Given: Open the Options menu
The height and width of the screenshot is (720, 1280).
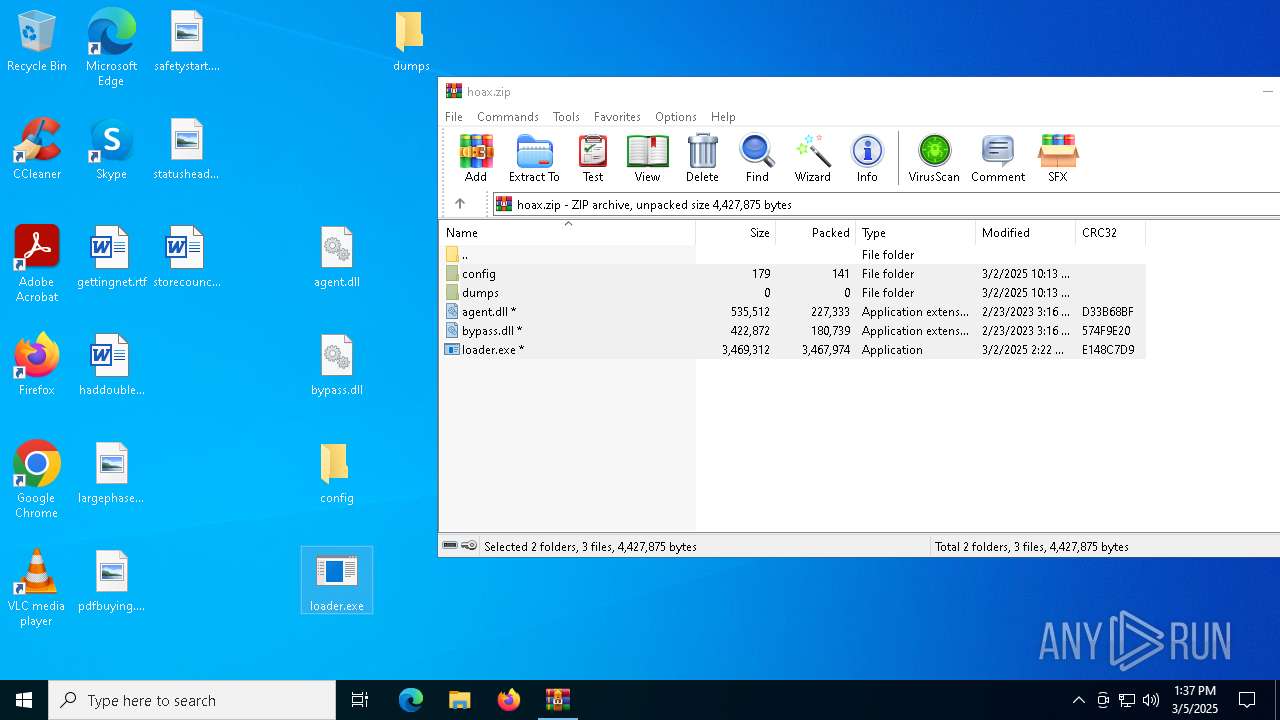Looking at the screenshot, I should click(x=676, y=117).
